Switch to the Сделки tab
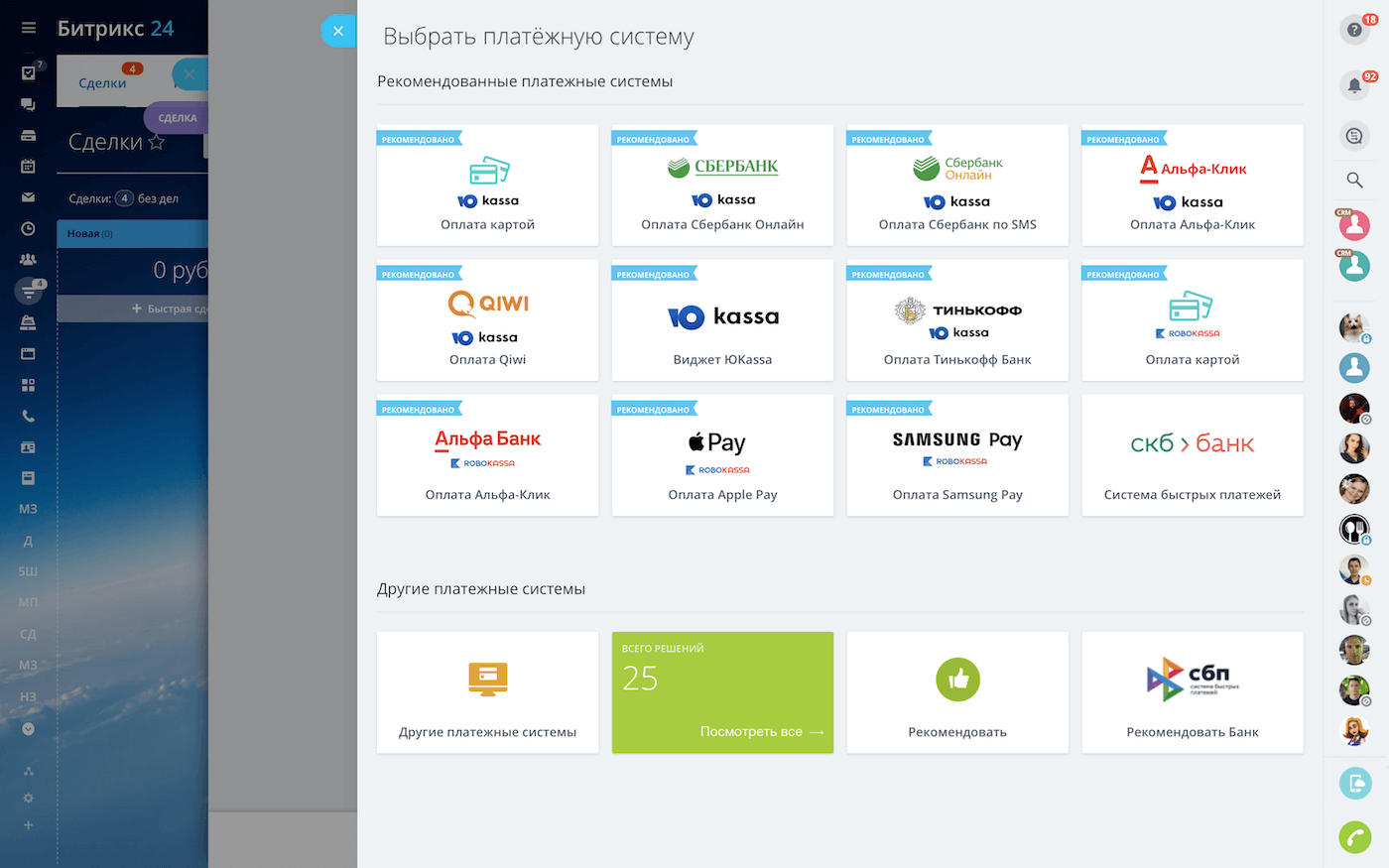The width and height of the screenshot is (1389, 868). [102, 83]
